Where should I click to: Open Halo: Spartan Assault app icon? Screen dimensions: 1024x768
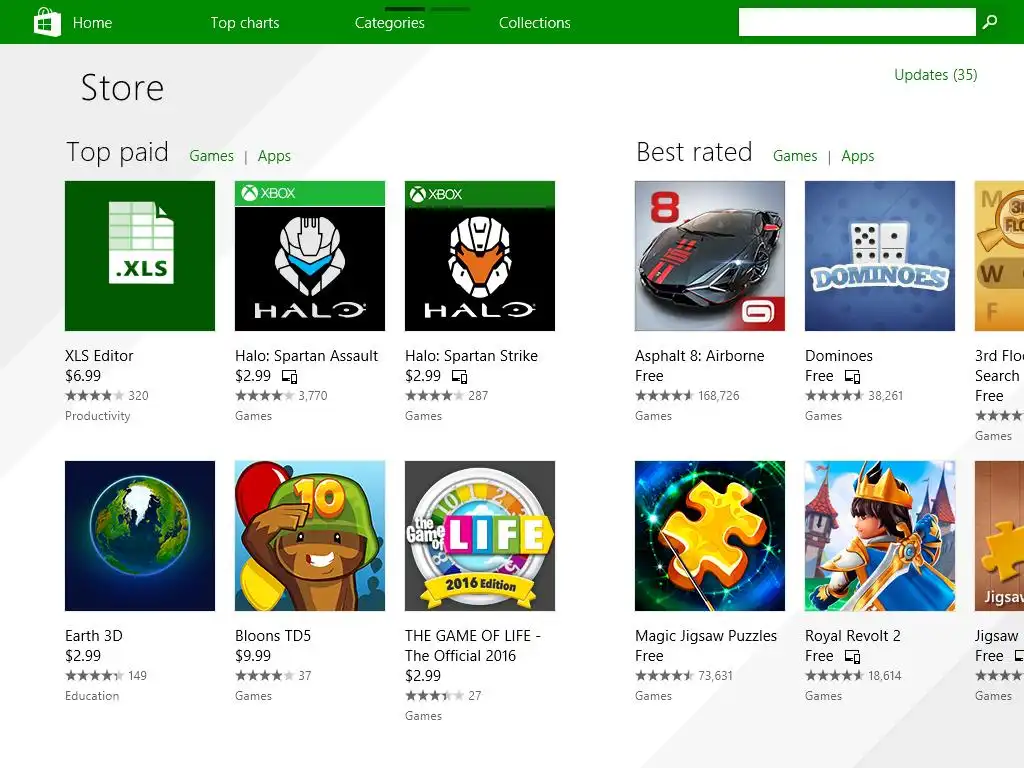point(310,256)
